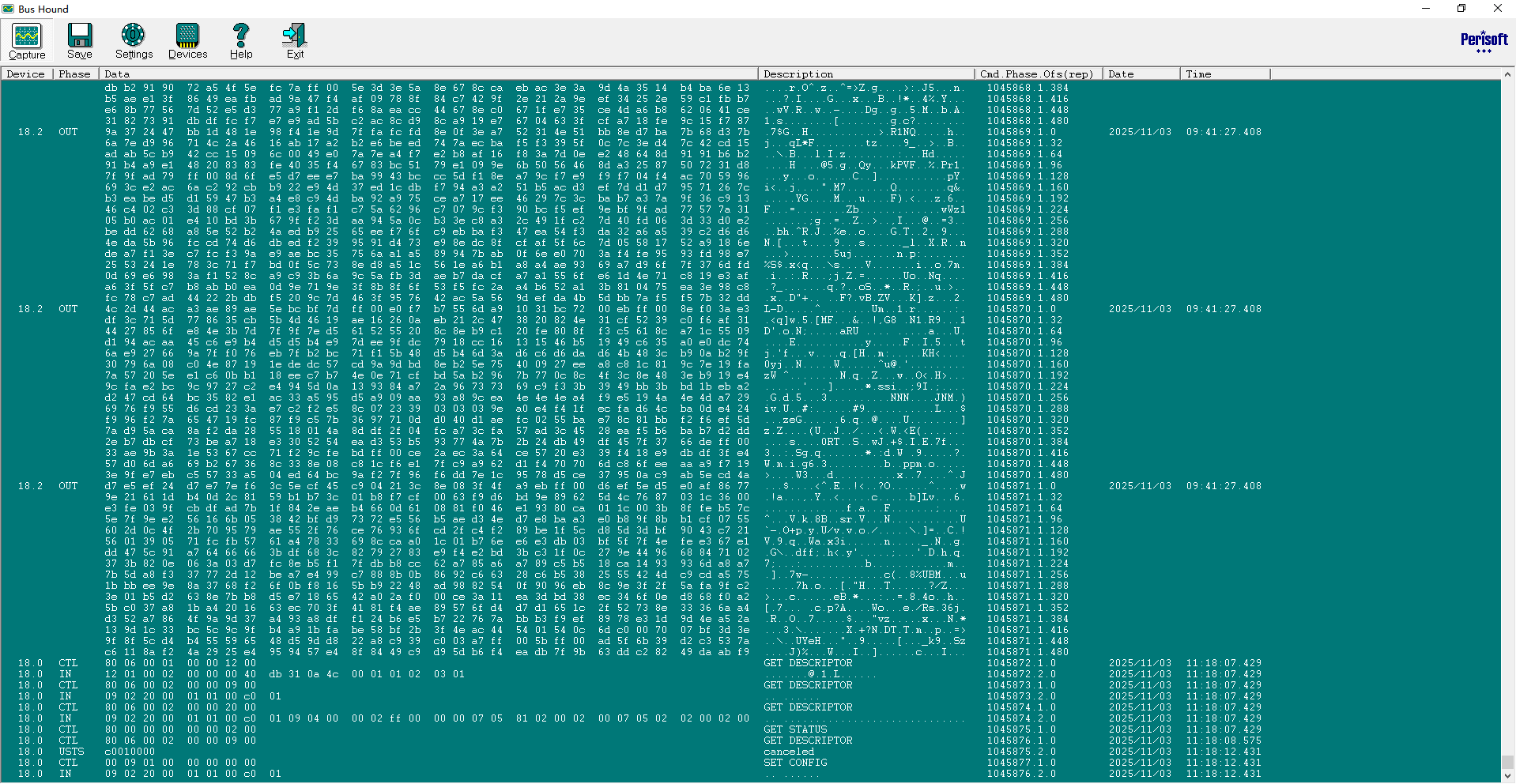Image resolution: width=1516 pixels, height=784 pixels.
Task: Click the Phase column header
Action: pos(75,73)
